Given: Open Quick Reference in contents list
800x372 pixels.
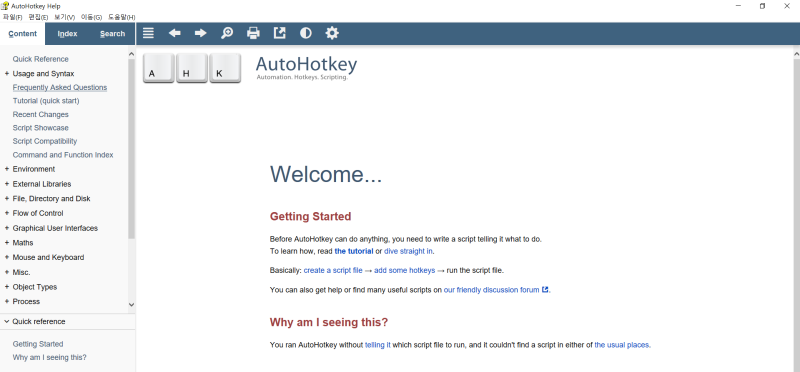Looking at the screenshot, I should [x=40, y=59].
